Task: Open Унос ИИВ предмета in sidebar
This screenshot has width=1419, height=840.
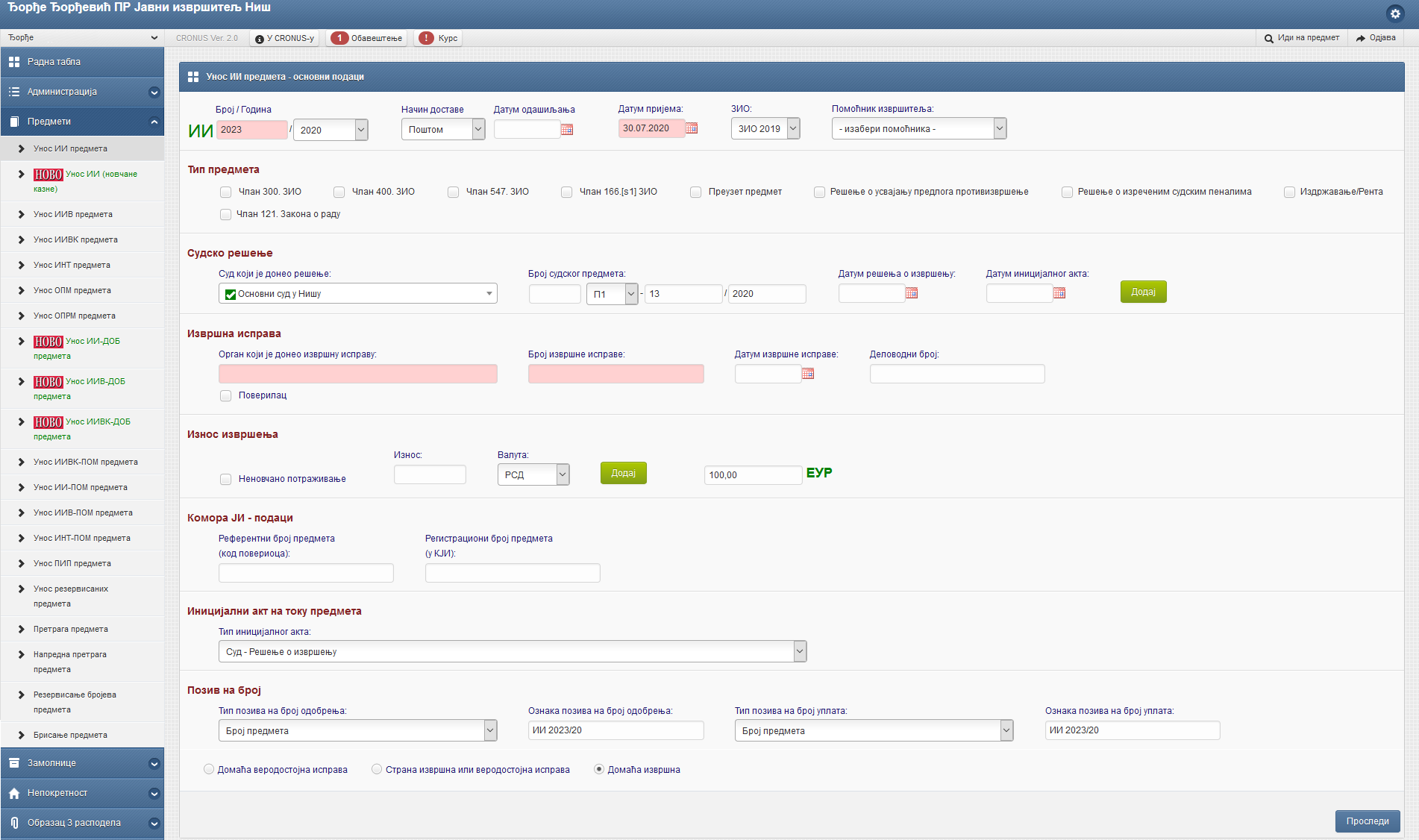Action: click(x=73, y=215)
